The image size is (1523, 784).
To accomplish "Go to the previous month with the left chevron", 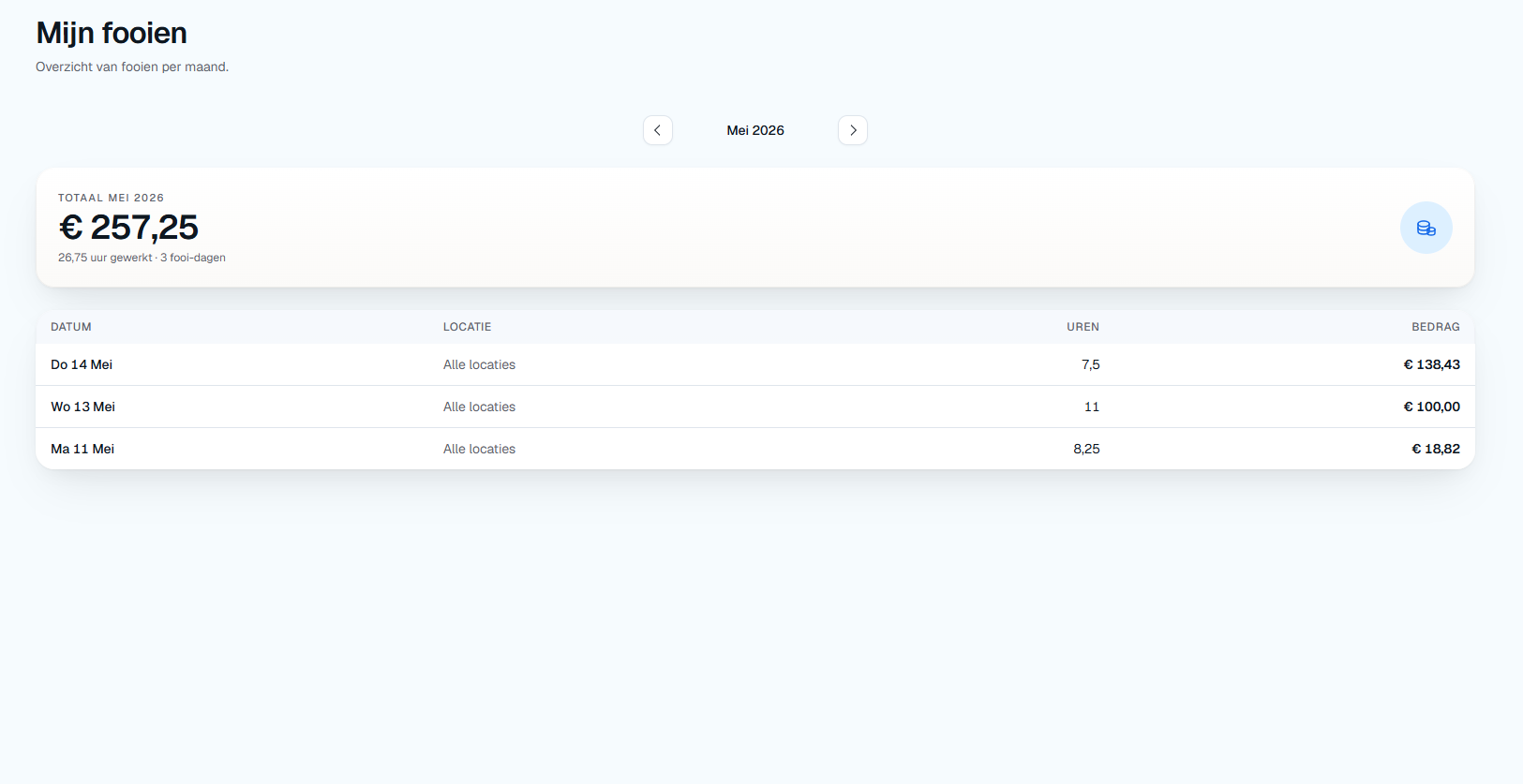I will coord(658,130).
